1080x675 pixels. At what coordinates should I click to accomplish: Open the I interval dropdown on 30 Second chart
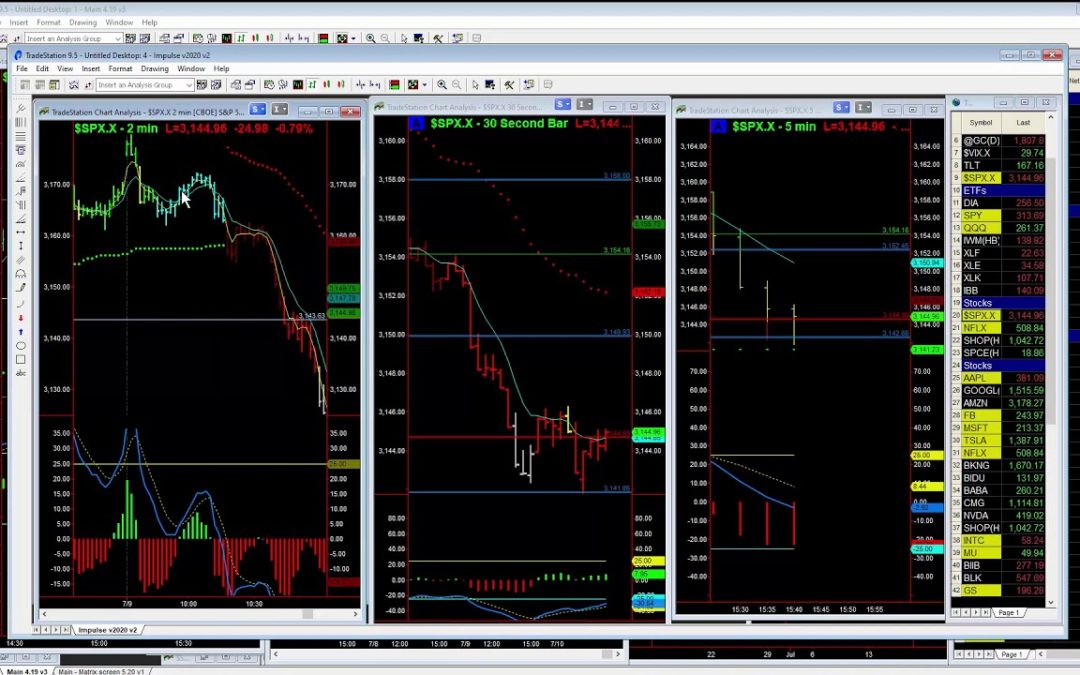pyautogui.click(x=585, y=104)
